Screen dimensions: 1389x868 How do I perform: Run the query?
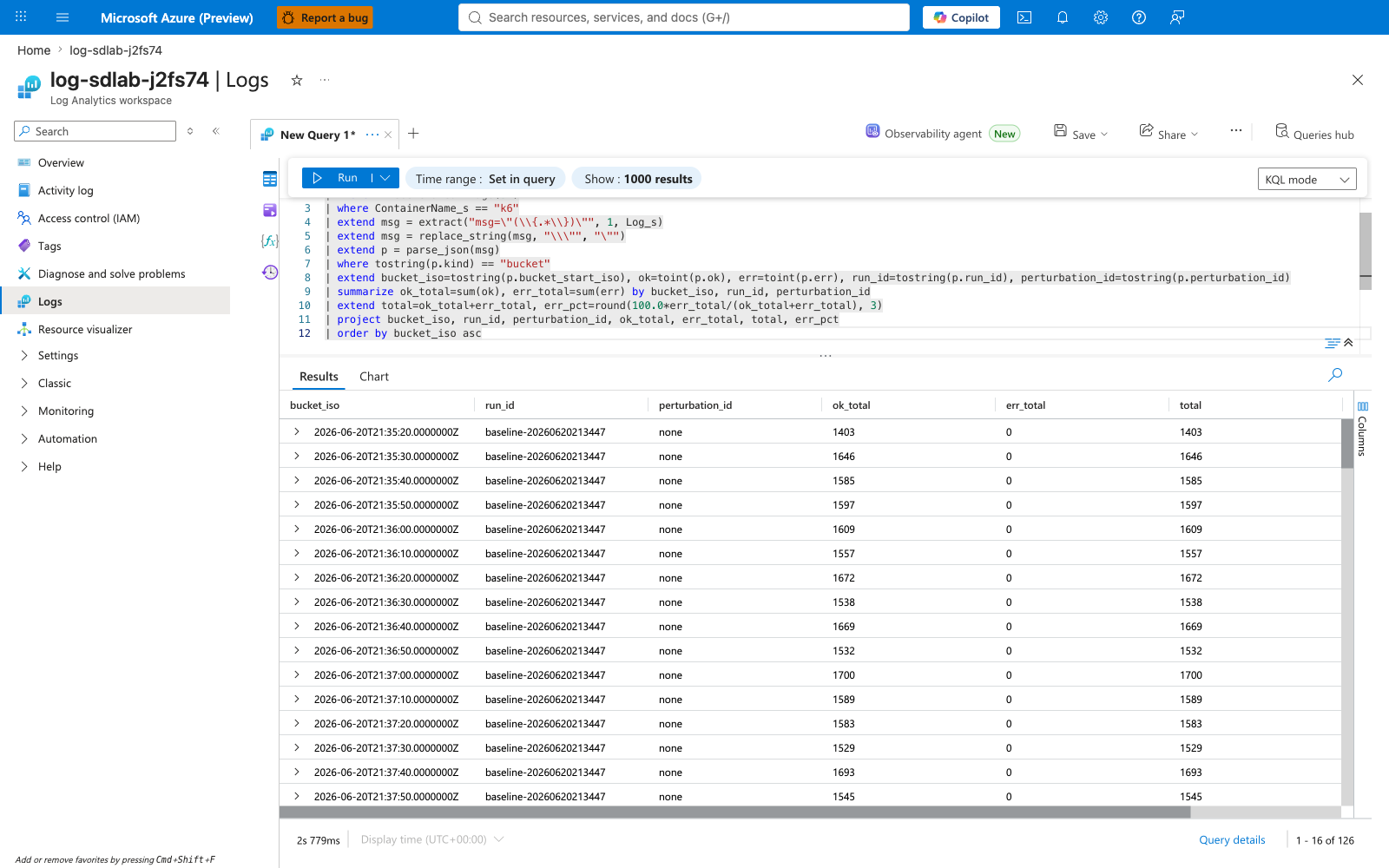[x=336, y=178]
